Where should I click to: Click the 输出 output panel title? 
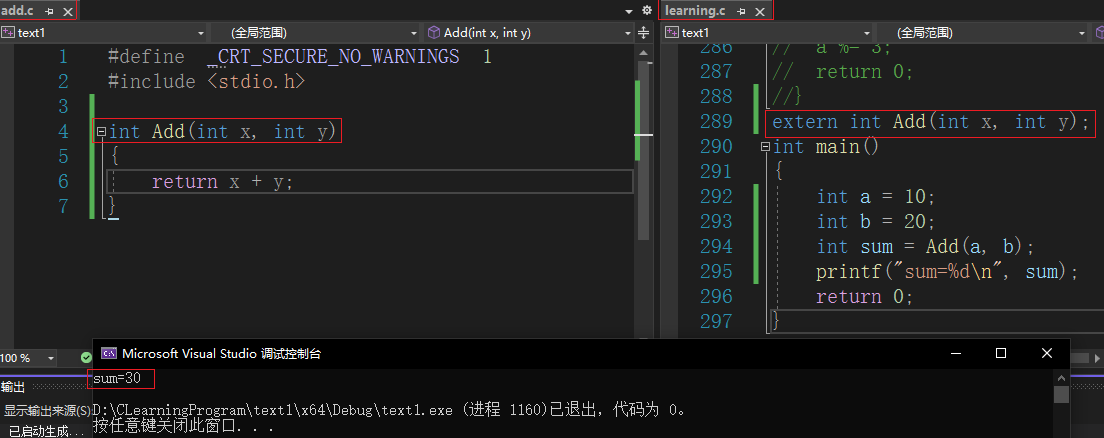click(13, 387)
